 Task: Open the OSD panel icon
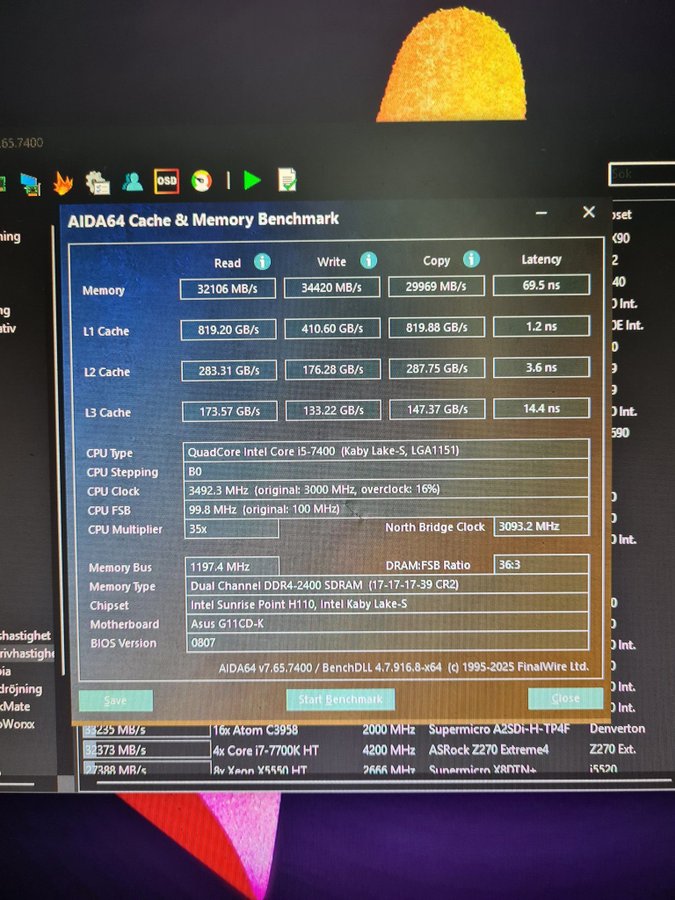[x=166, y=181]
